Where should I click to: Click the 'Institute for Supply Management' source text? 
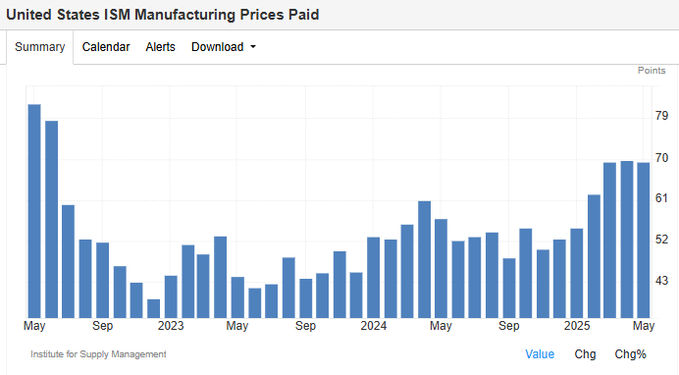click(98, 354)
